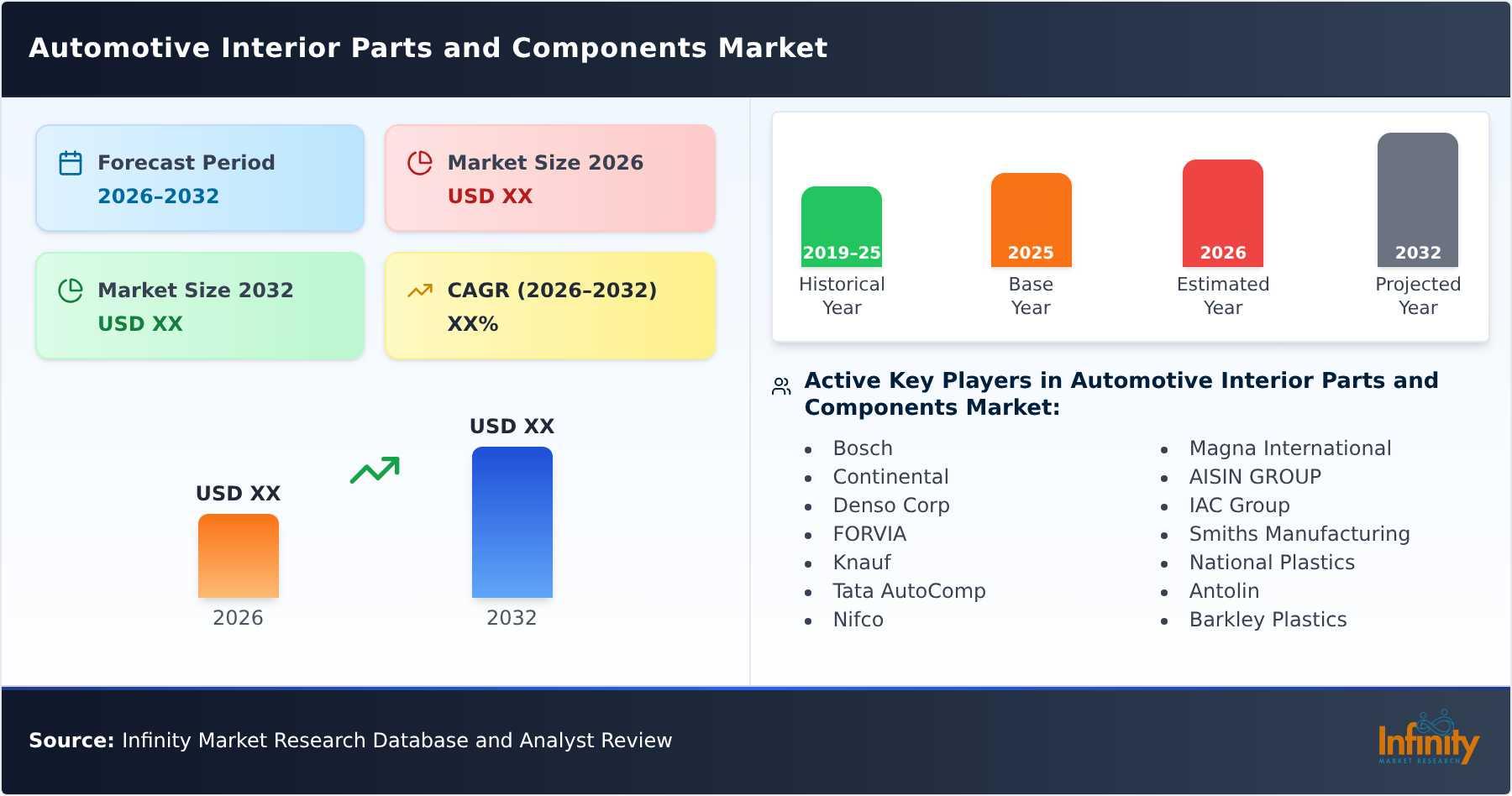
Task: Select the Market Size 2026 card
Action: [x=550, y=178]
